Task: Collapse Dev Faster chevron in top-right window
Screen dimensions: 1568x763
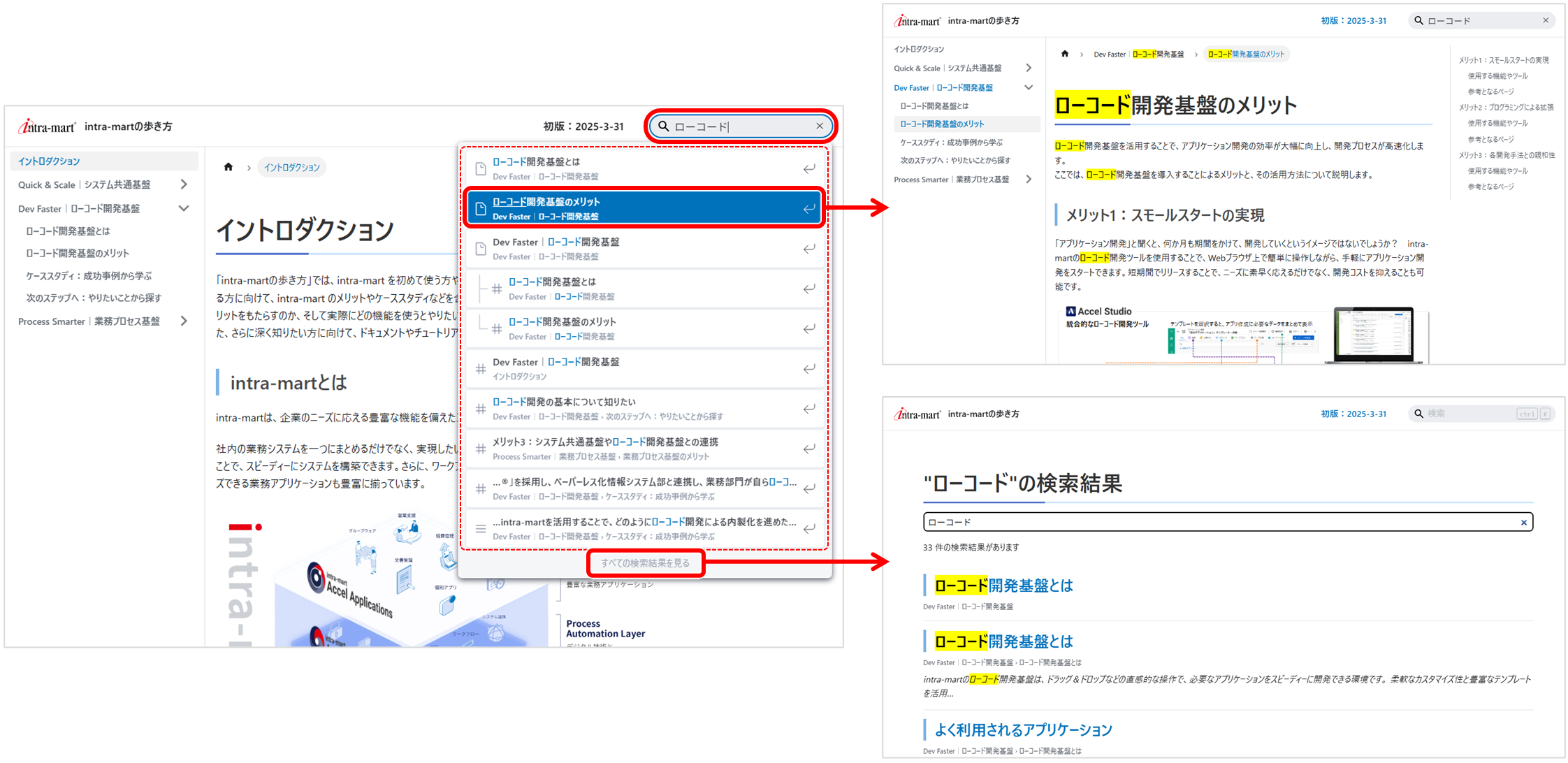Action: 1029,87
